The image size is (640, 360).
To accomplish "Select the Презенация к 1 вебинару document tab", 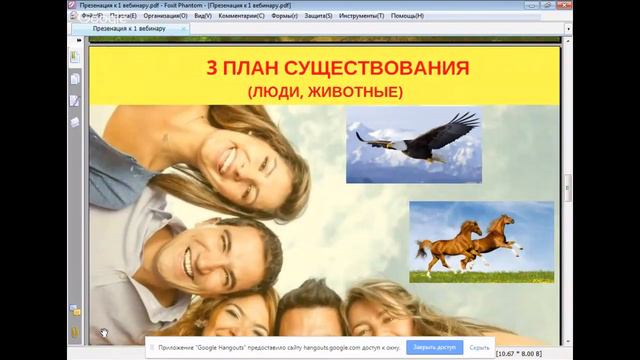I will coord(129,29).
